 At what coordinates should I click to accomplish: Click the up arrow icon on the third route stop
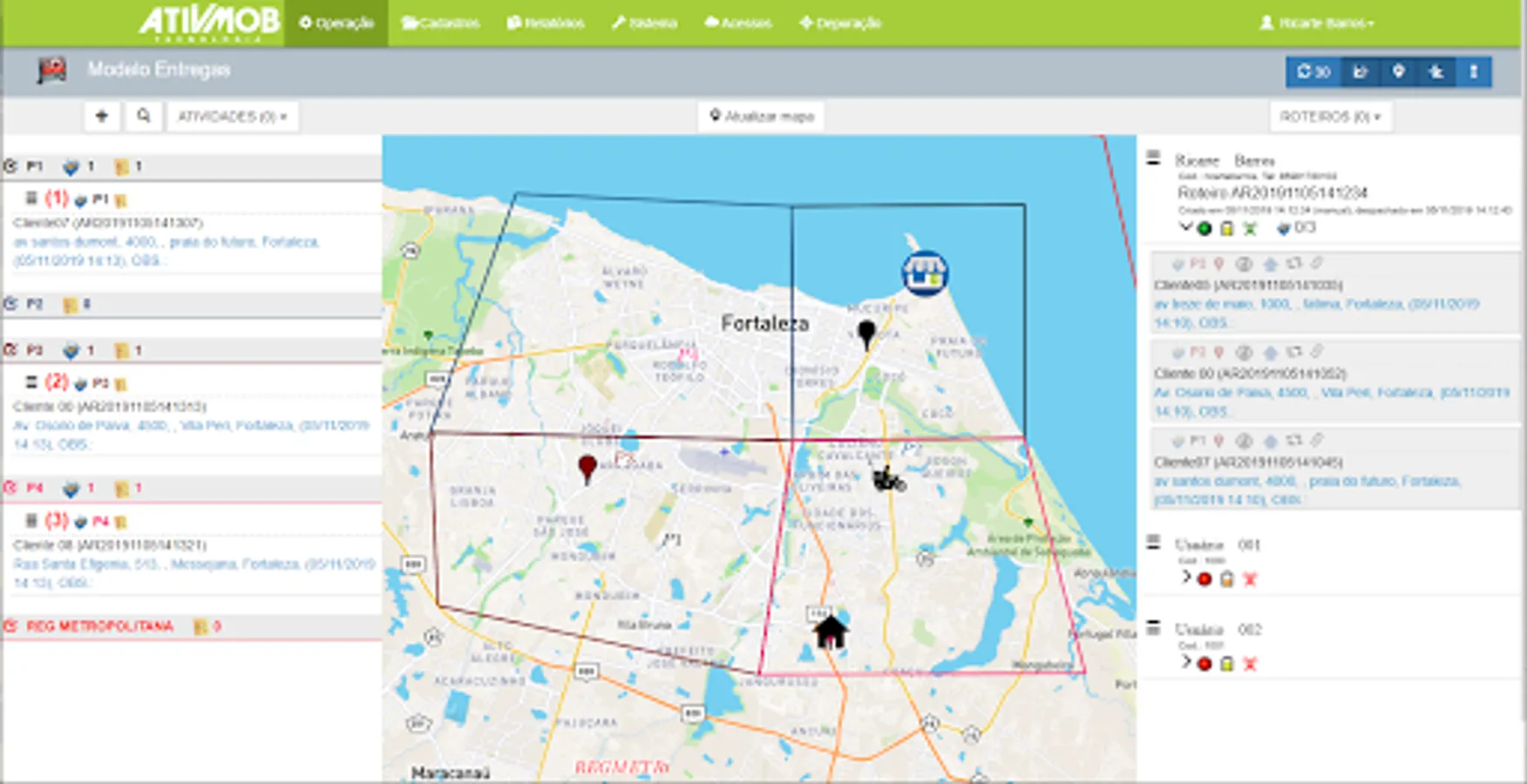(x=1270, y=442)
